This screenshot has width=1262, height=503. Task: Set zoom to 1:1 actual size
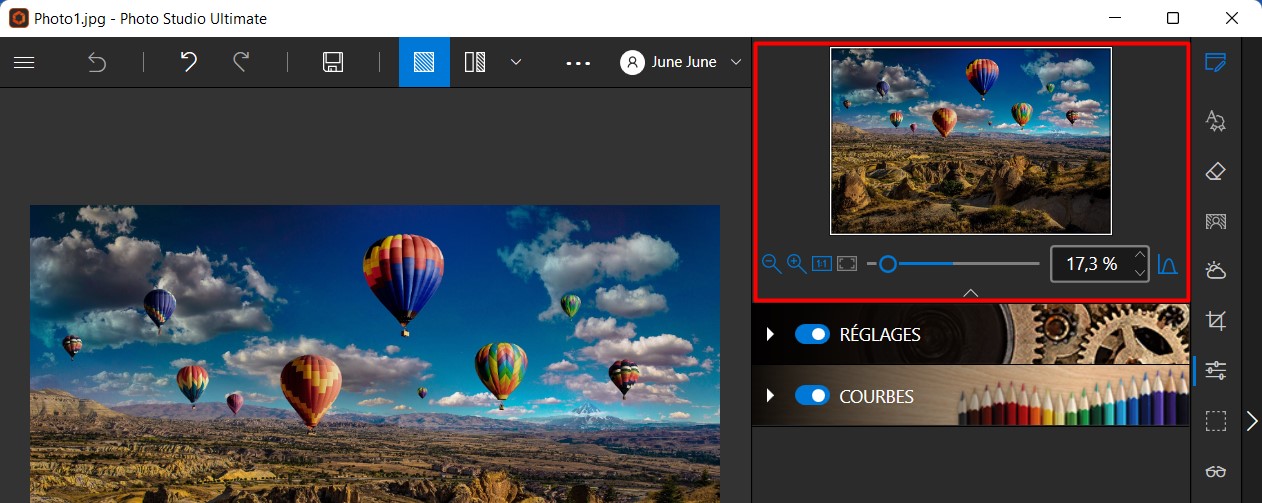(x=821, y=264)
